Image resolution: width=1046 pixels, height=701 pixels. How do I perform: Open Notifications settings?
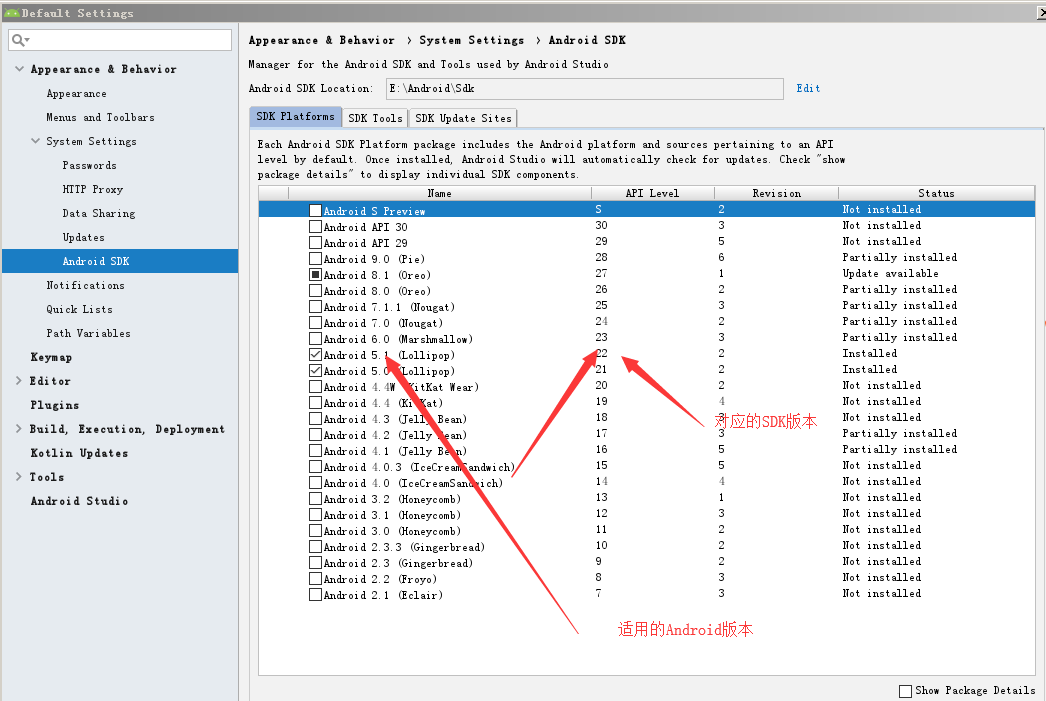coord(85,285)
